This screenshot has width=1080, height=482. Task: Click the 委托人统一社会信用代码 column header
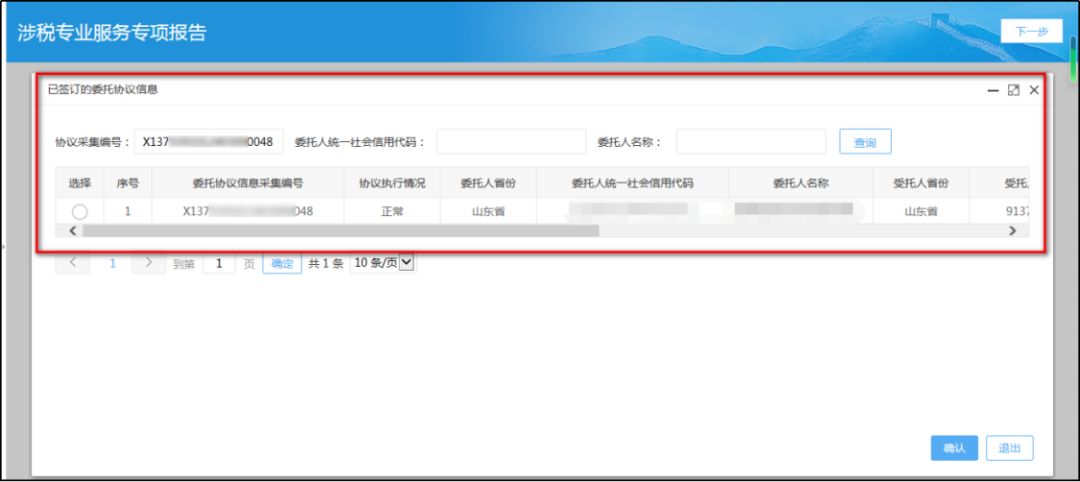coord(632,183)
